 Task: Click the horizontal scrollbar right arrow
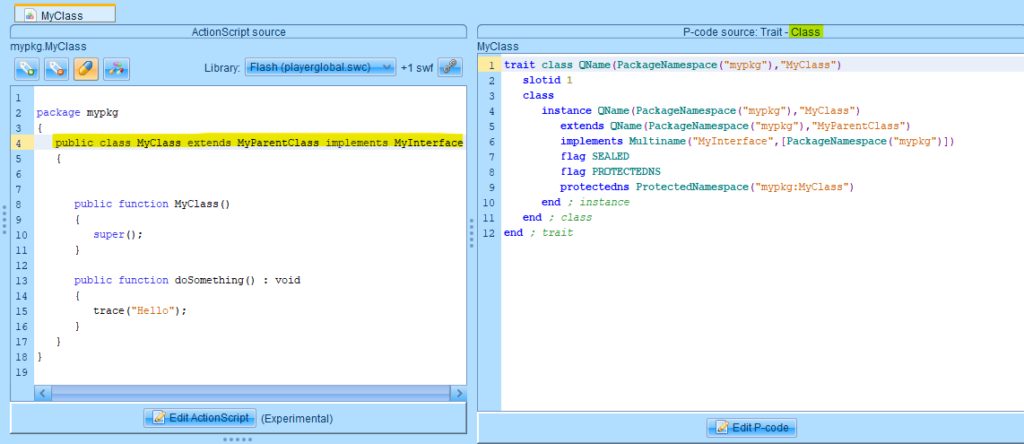[x=458, y=394]
